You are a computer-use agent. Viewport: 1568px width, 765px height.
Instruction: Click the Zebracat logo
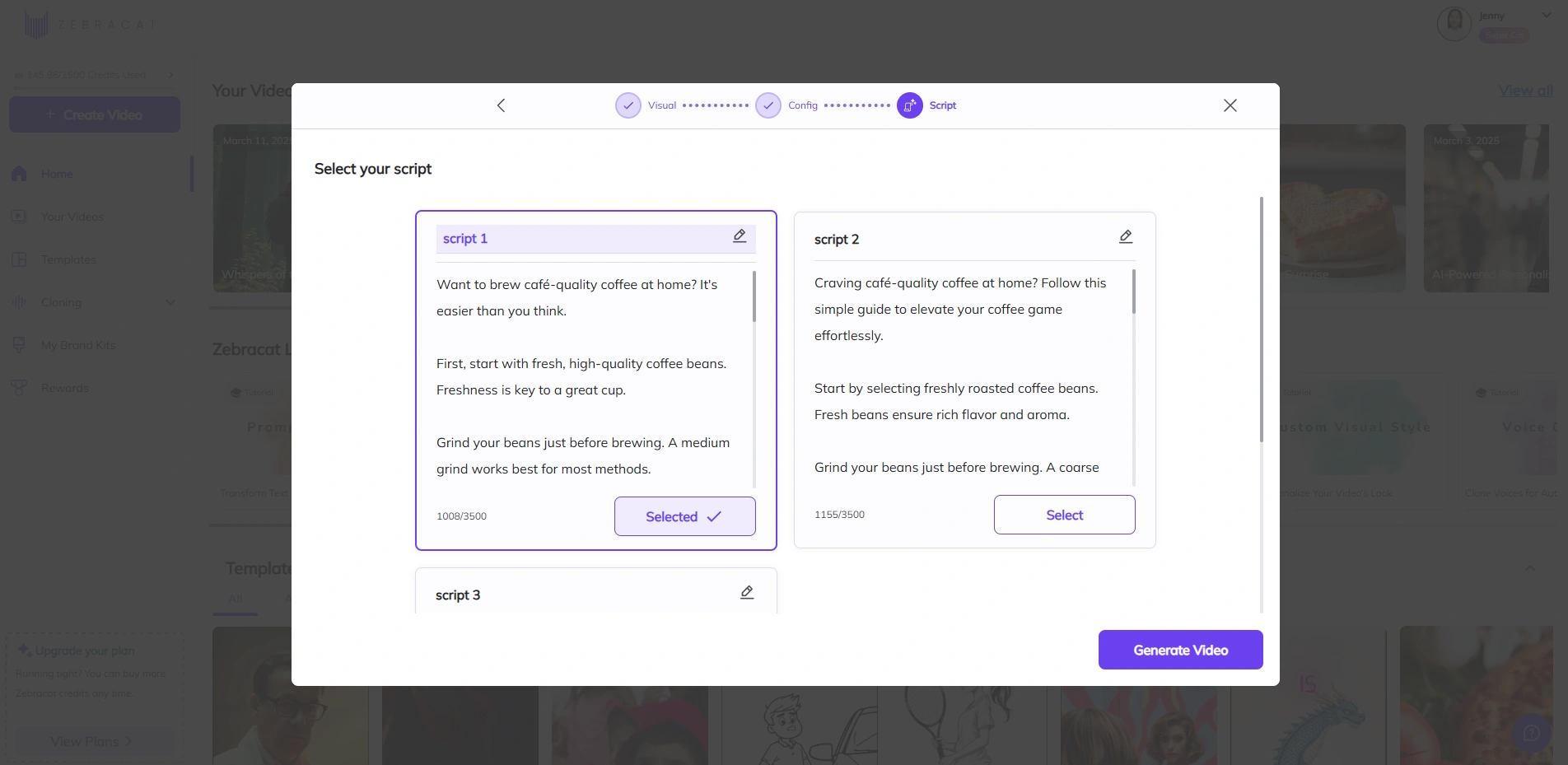91,25
